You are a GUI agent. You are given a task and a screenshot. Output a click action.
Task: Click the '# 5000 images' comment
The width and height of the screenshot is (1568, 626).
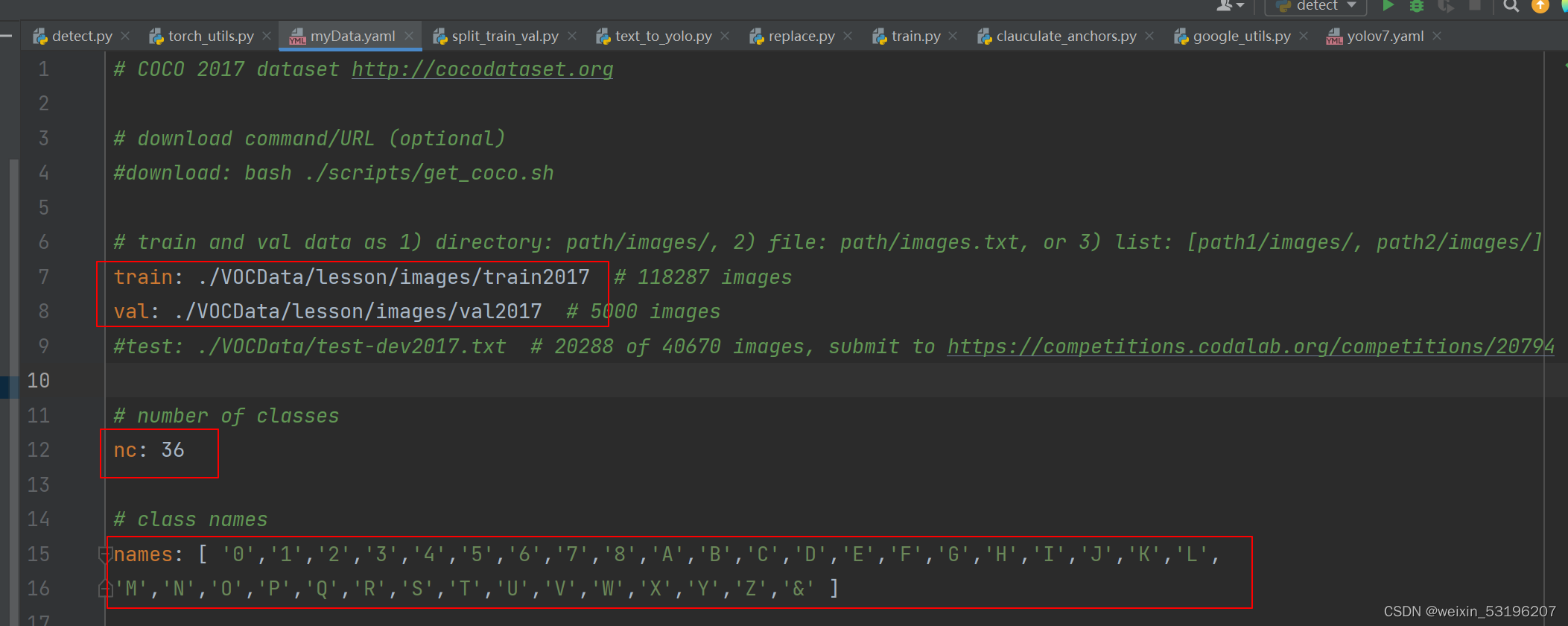[643, 312]
